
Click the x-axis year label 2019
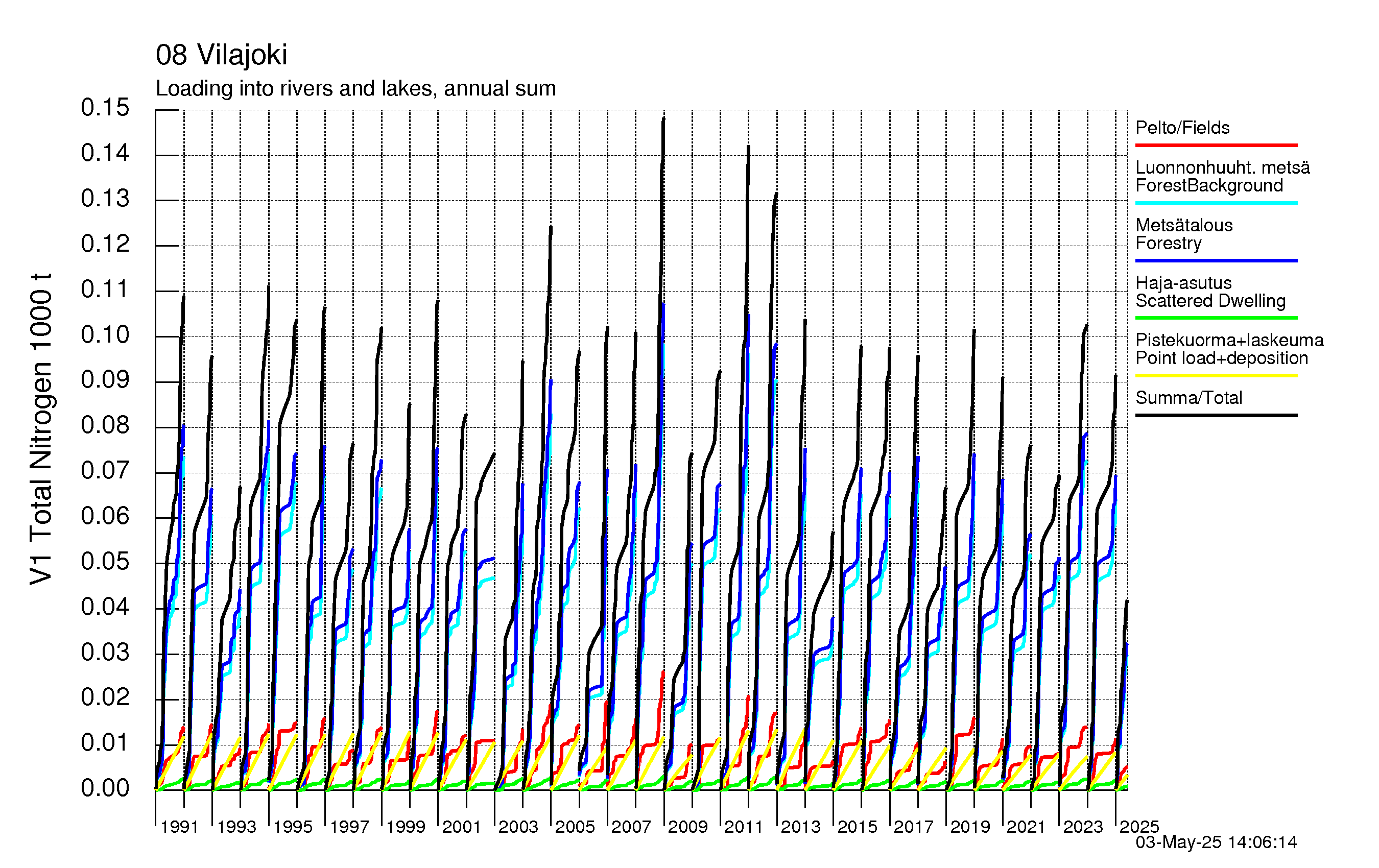[x=970, y=827]
